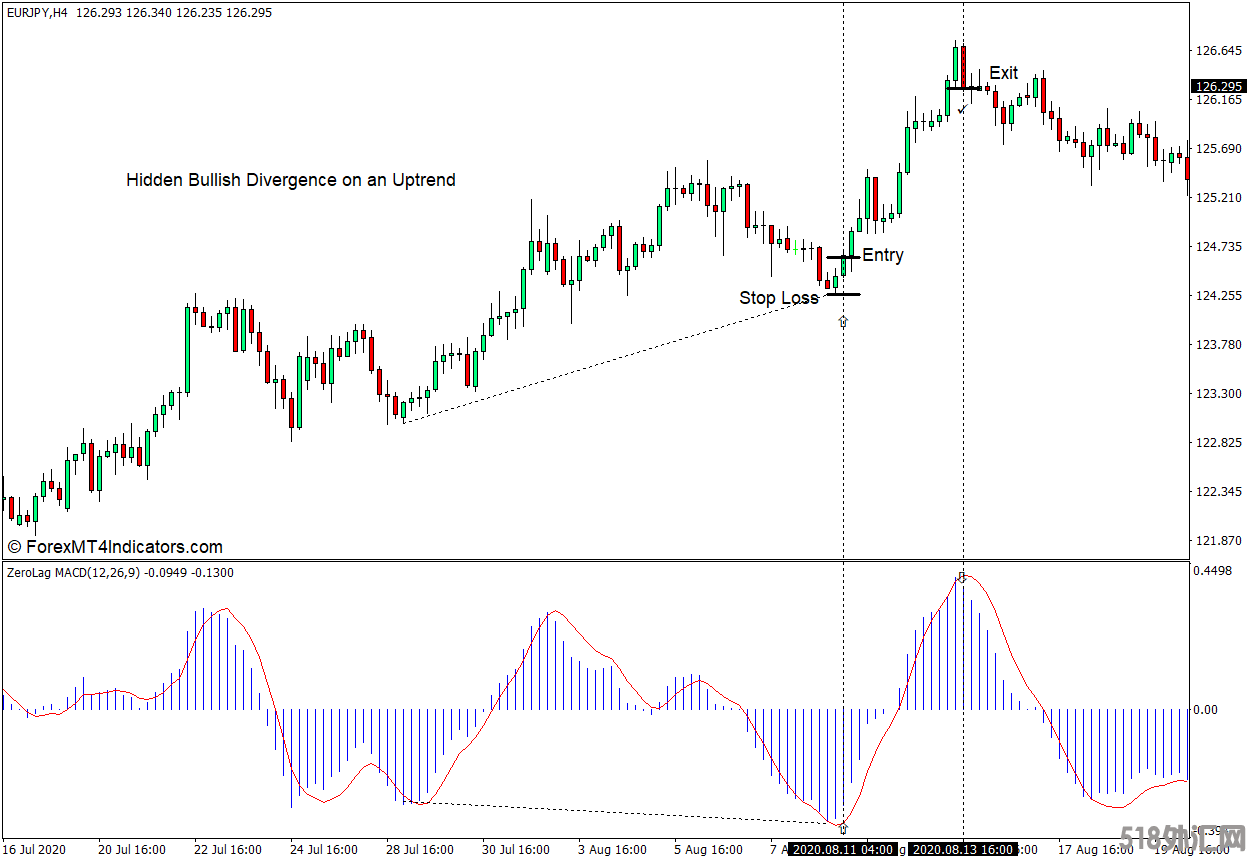The height and width of the screenshot is (862, 1253).
Task: Select the Exit horizontal line marker
Action: [964, 89]
